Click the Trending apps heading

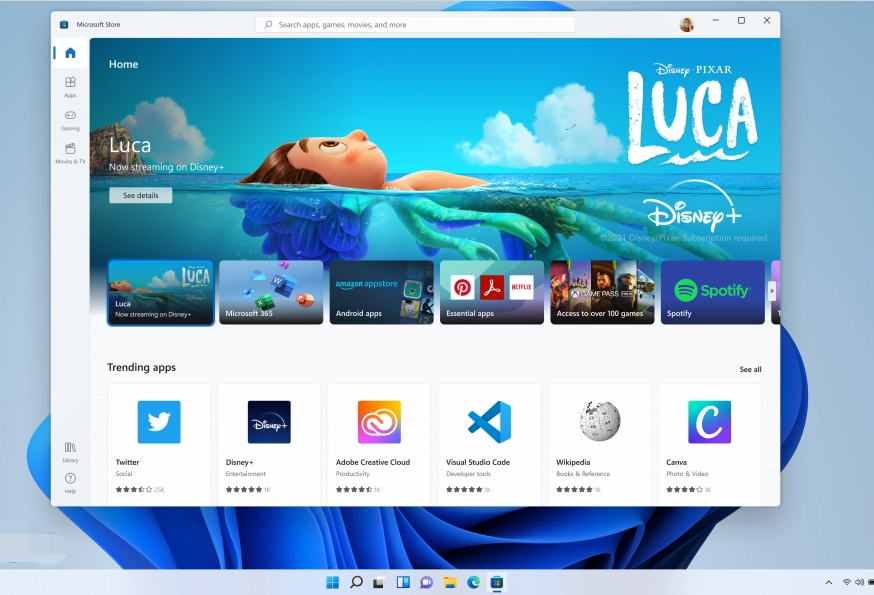[x=142, y=367]
